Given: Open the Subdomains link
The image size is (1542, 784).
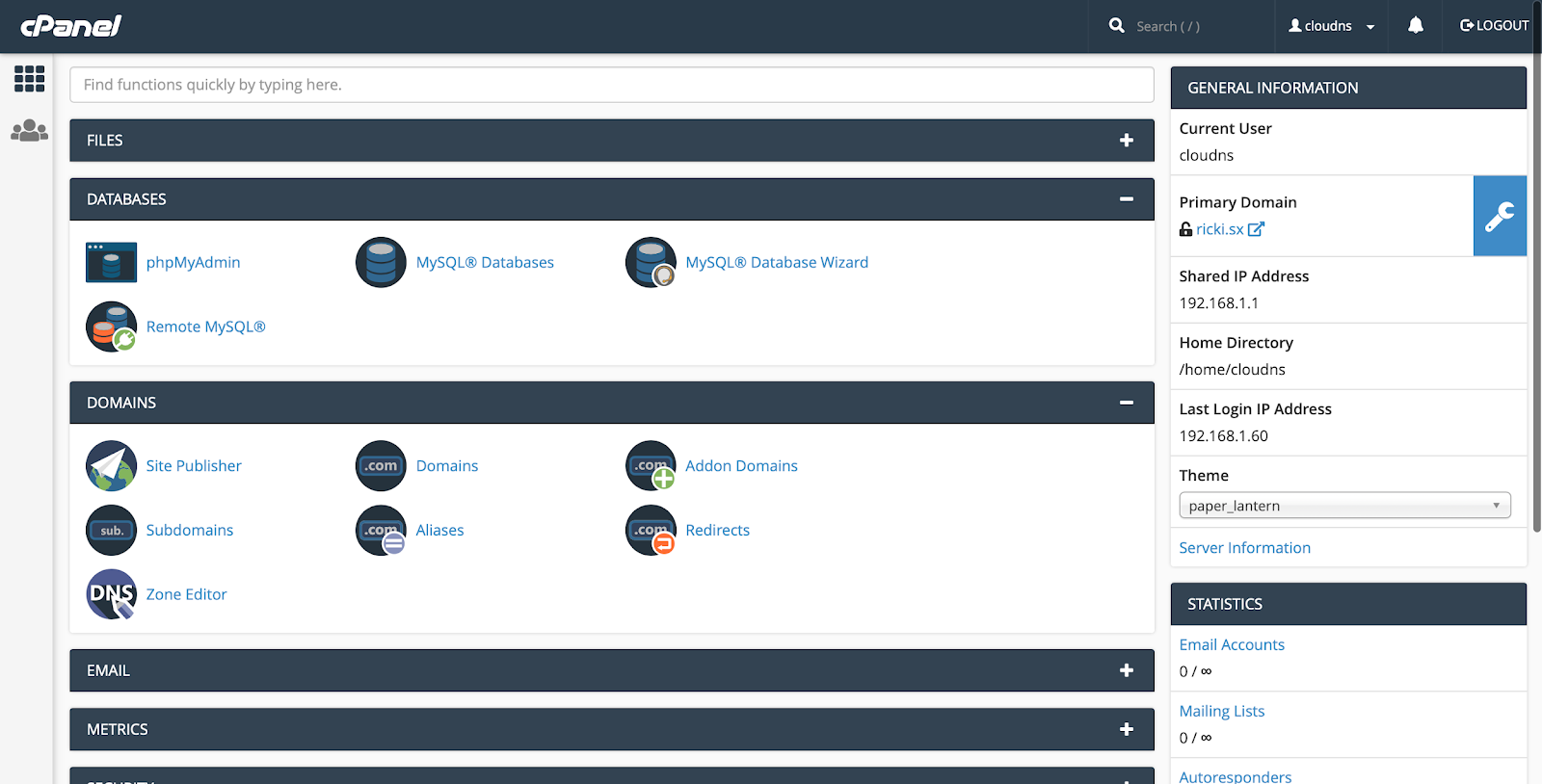Looking at the screenshot, I should coord(190,530).
